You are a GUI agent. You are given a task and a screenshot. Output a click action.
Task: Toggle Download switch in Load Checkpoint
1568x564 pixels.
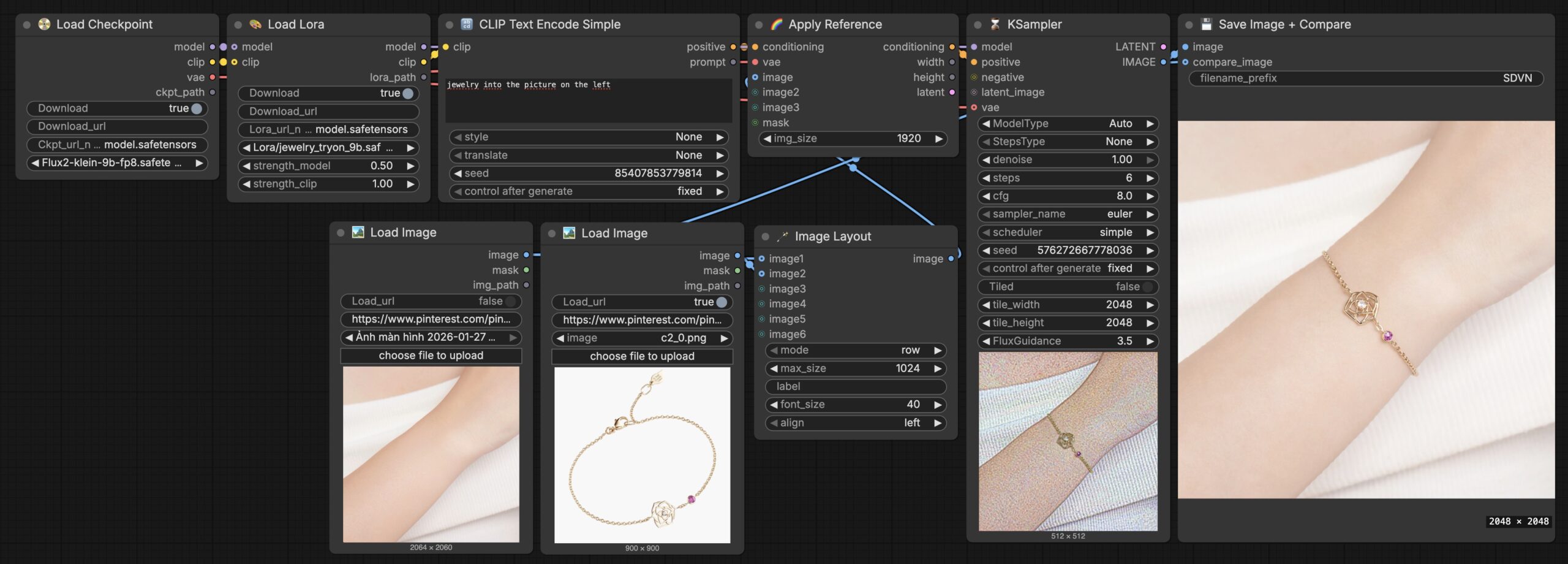(x=196, y=109)
